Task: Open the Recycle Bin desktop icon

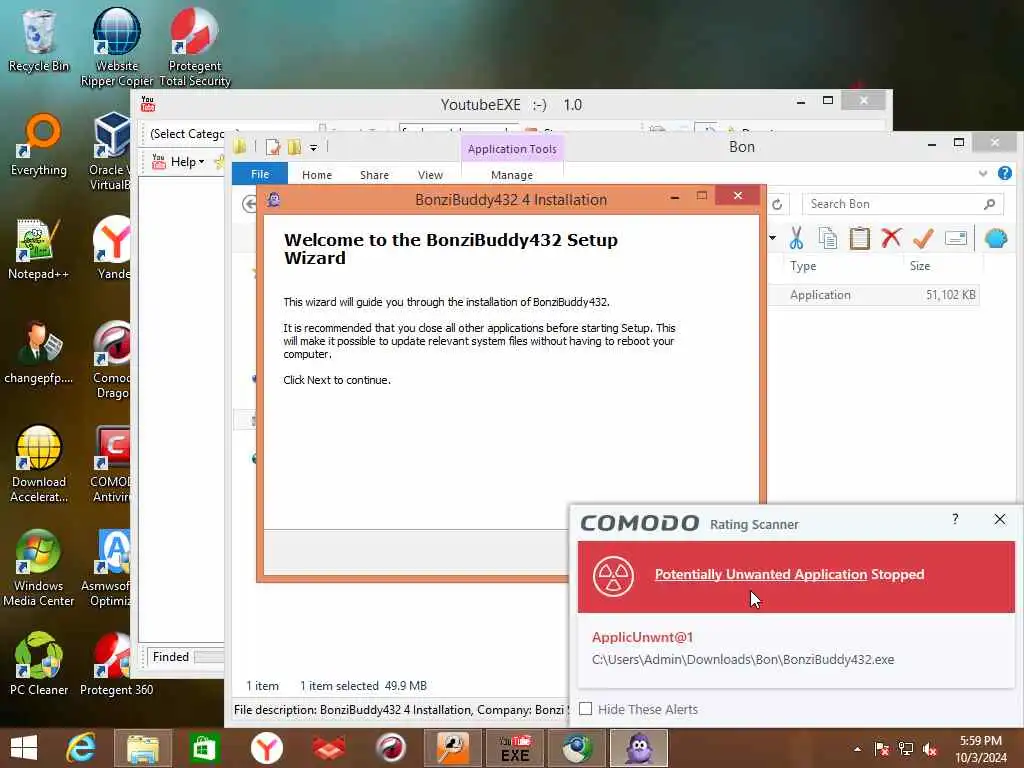Action: (39, 40)
